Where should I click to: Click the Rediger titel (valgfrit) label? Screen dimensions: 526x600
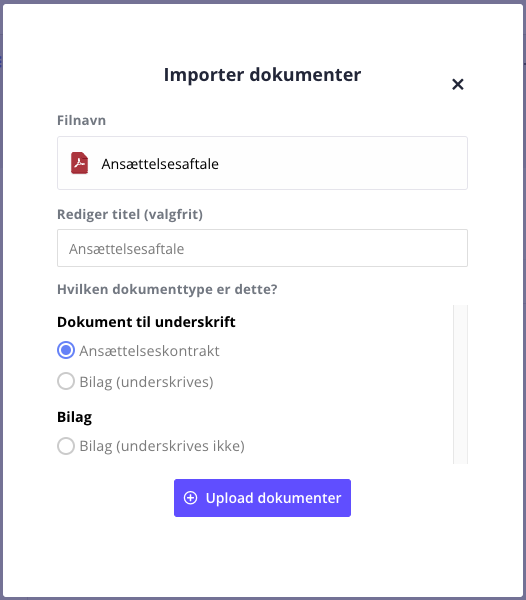[130, 214]
